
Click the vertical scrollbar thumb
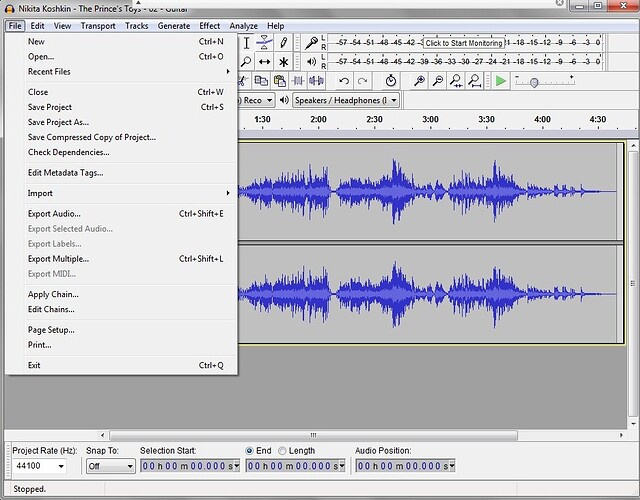click(633, 284)
